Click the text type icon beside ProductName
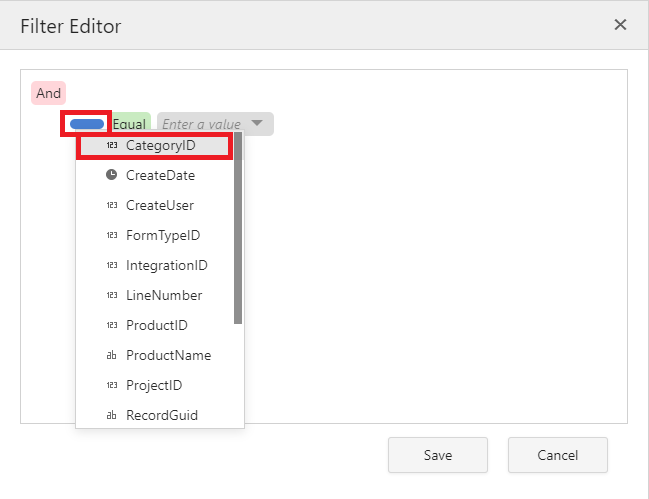This screenshot has width=649, height=499. 111,355
